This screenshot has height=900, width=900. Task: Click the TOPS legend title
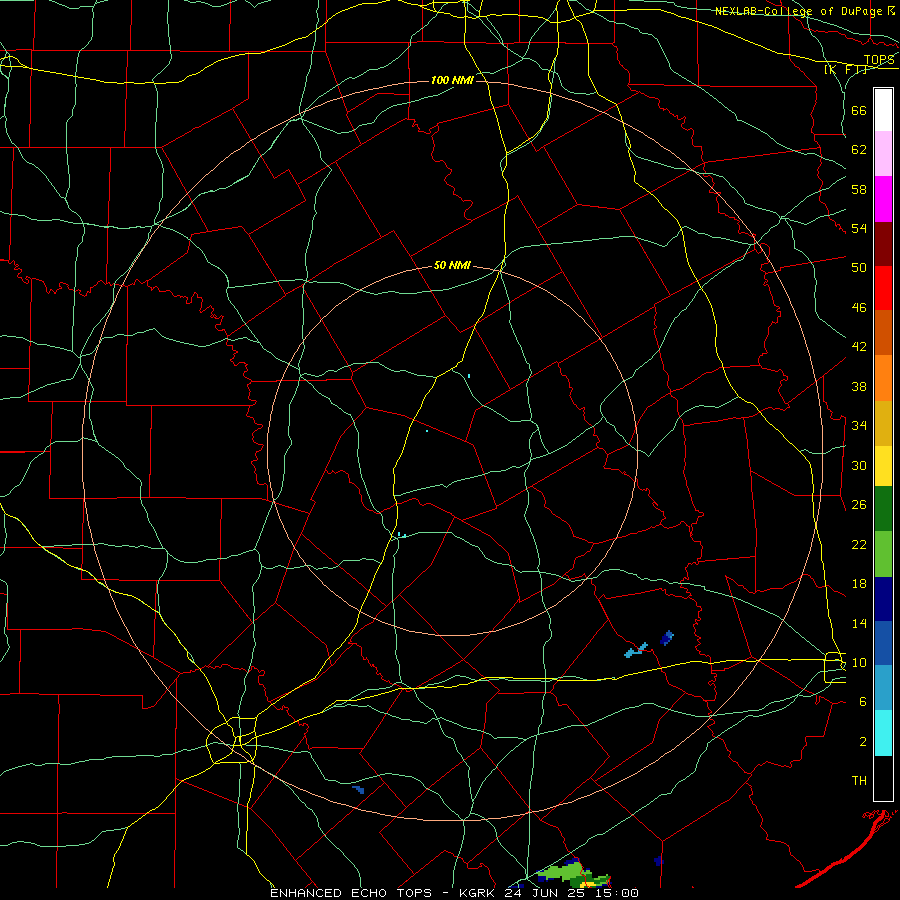879,60
